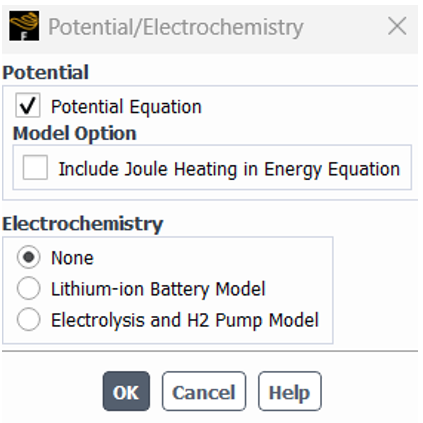The width and height of the screenshot is (423, 423).
Task: Click the Cancel button
Action: 204,391
